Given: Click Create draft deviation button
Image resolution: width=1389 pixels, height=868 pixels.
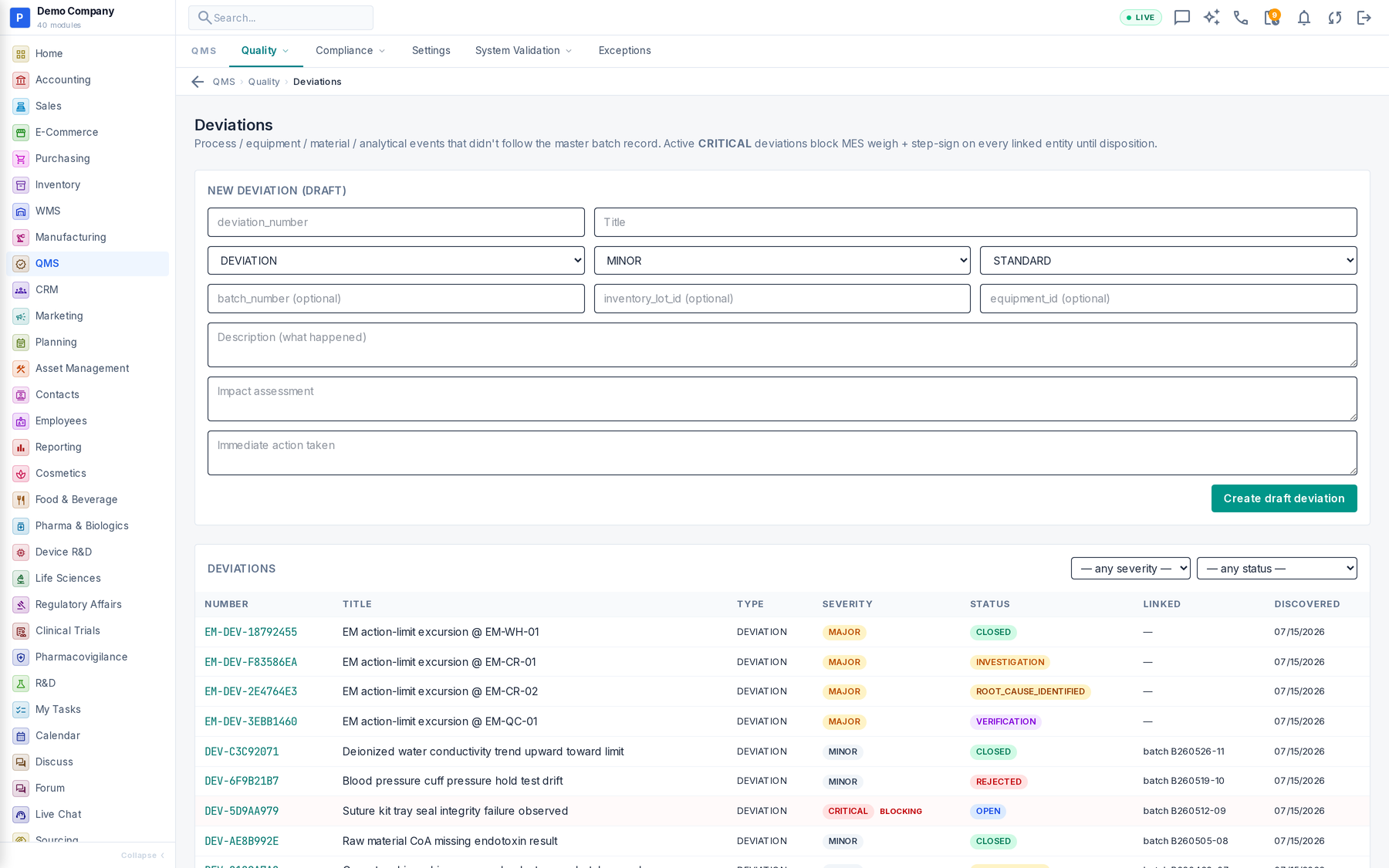Looking at the screenshot, I should pos(1284,498).
